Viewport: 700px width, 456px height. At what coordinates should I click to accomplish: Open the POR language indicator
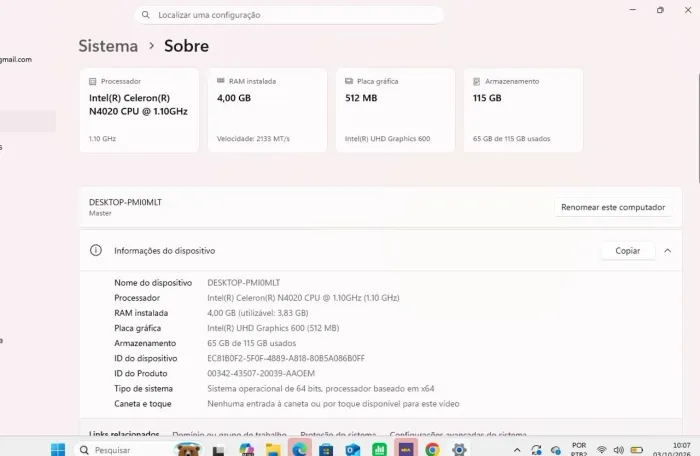579,450
